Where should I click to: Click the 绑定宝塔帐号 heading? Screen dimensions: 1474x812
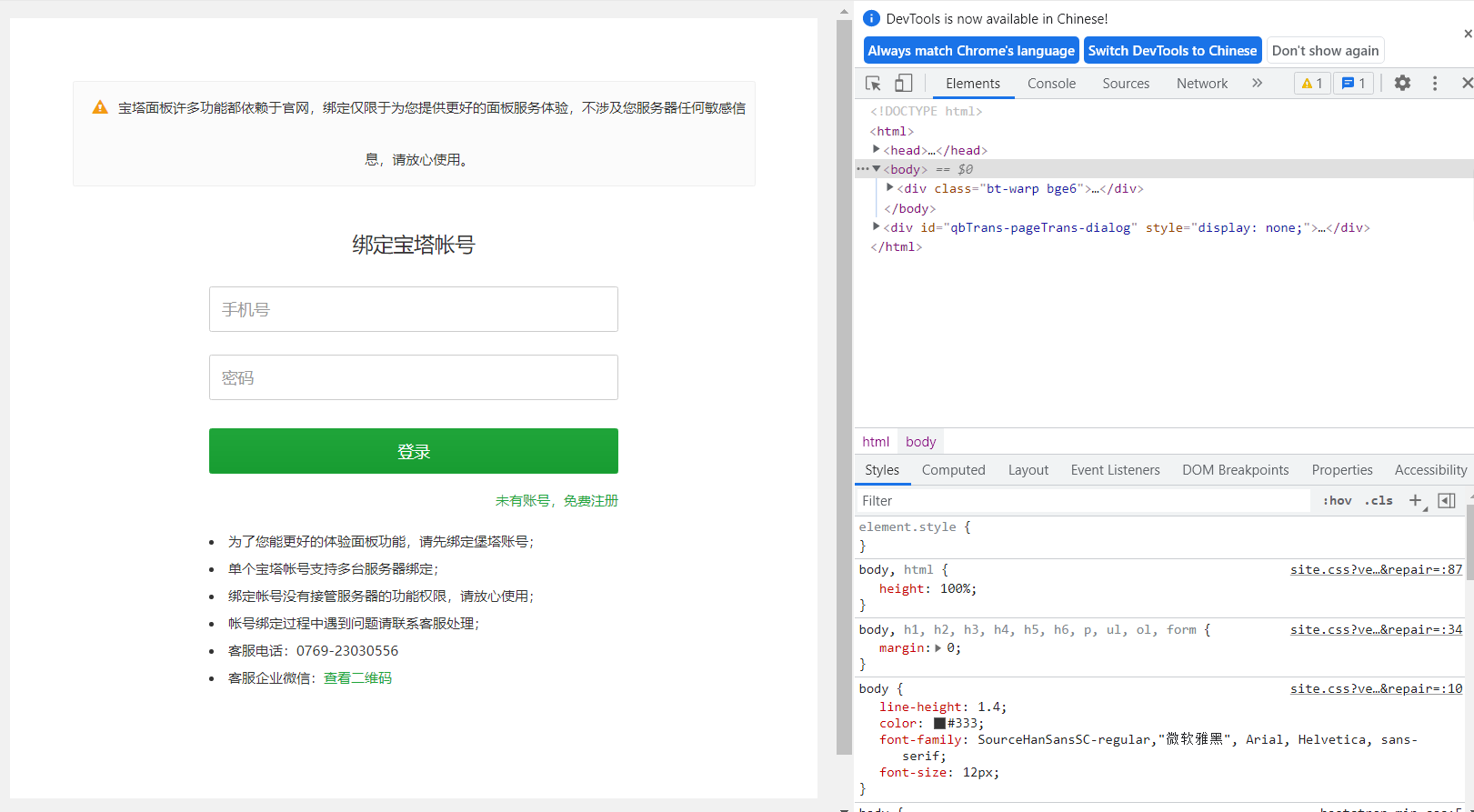click(414, 244)
